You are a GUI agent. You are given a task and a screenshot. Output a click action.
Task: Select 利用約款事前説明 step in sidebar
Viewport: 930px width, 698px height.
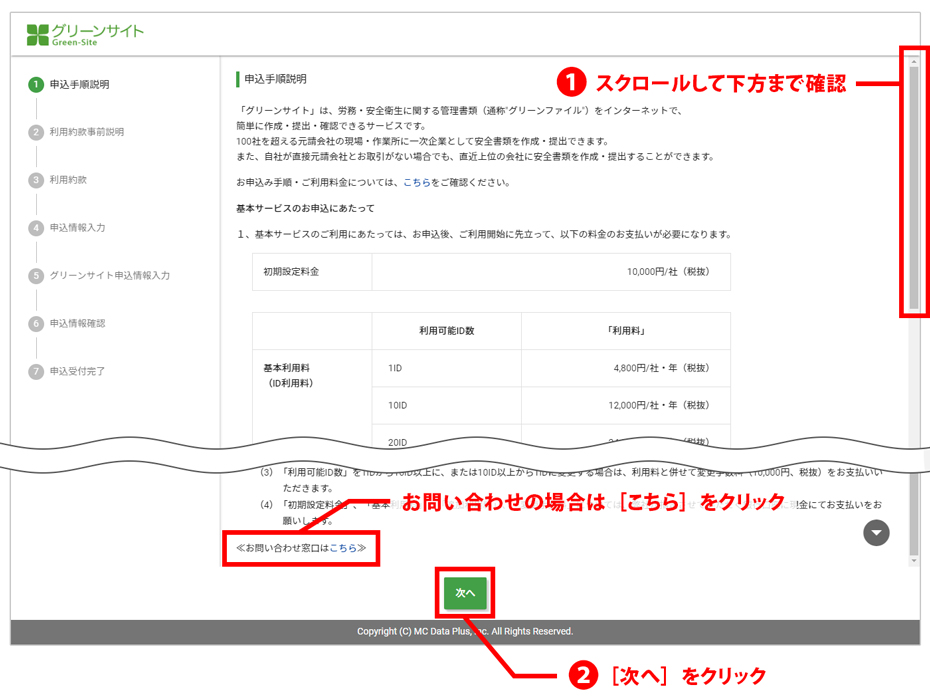point(87,132)
